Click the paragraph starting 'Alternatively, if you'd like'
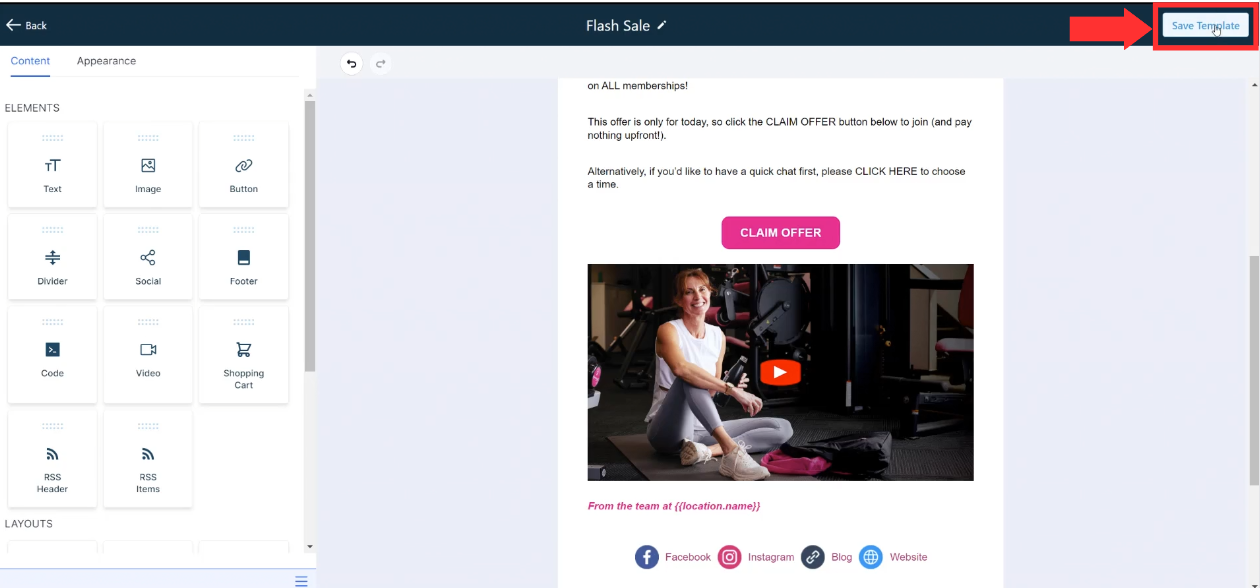 777,178
